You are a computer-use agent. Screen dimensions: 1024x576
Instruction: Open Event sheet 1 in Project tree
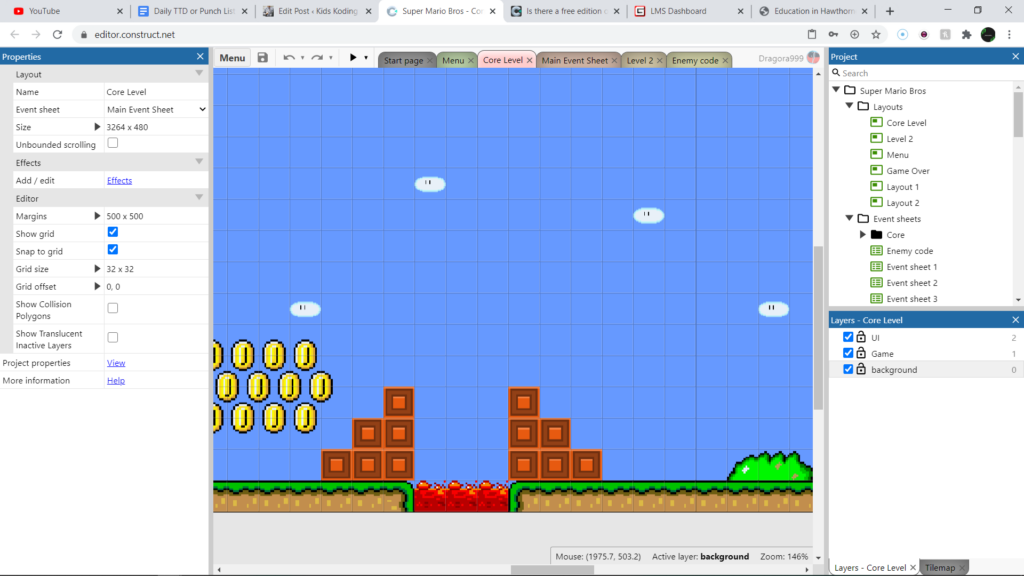(x=912, y=266)
